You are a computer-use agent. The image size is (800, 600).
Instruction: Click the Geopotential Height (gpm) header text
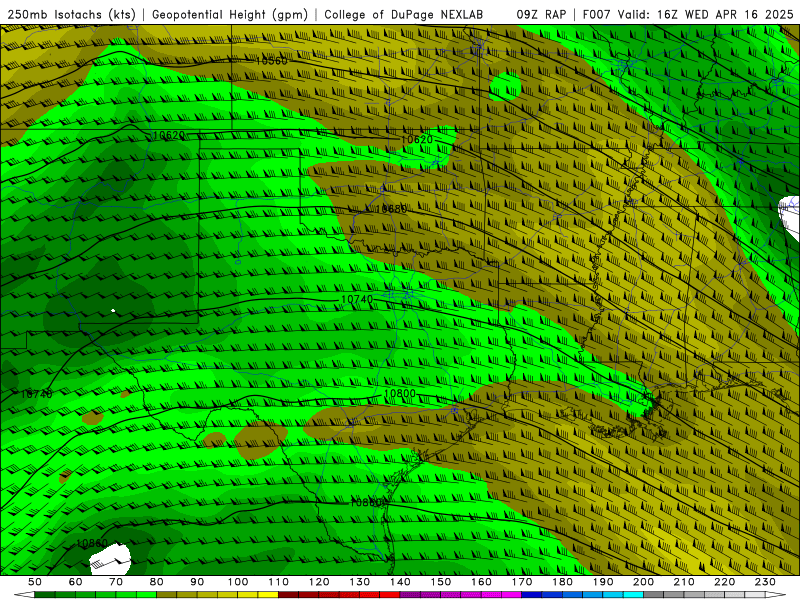click(230, 14)
